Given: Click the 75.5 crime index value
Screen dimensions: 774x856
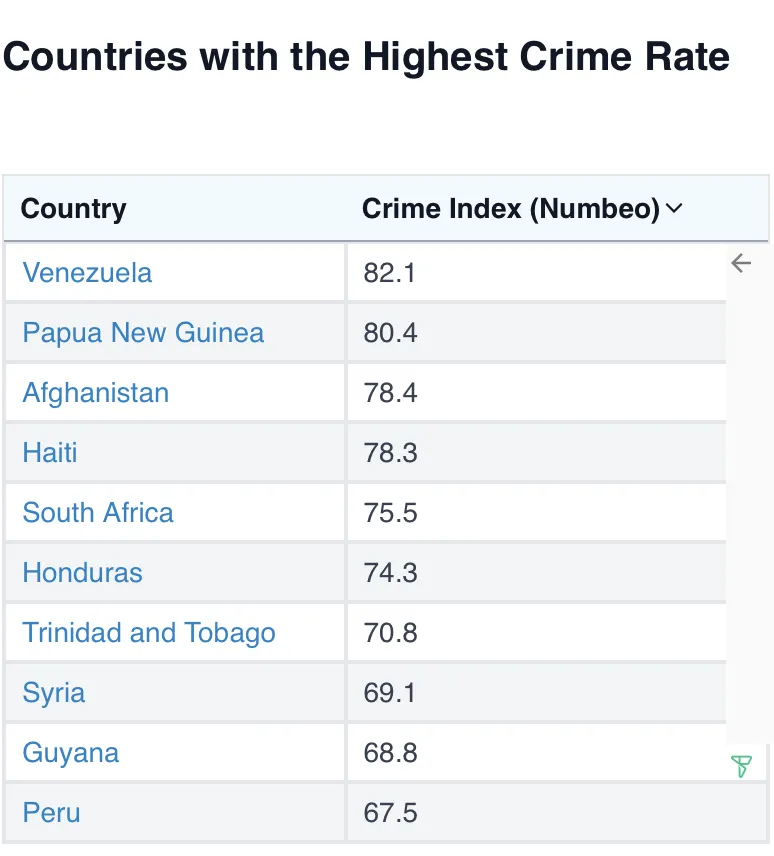Looking at the screenshot, I should [391, 513].
